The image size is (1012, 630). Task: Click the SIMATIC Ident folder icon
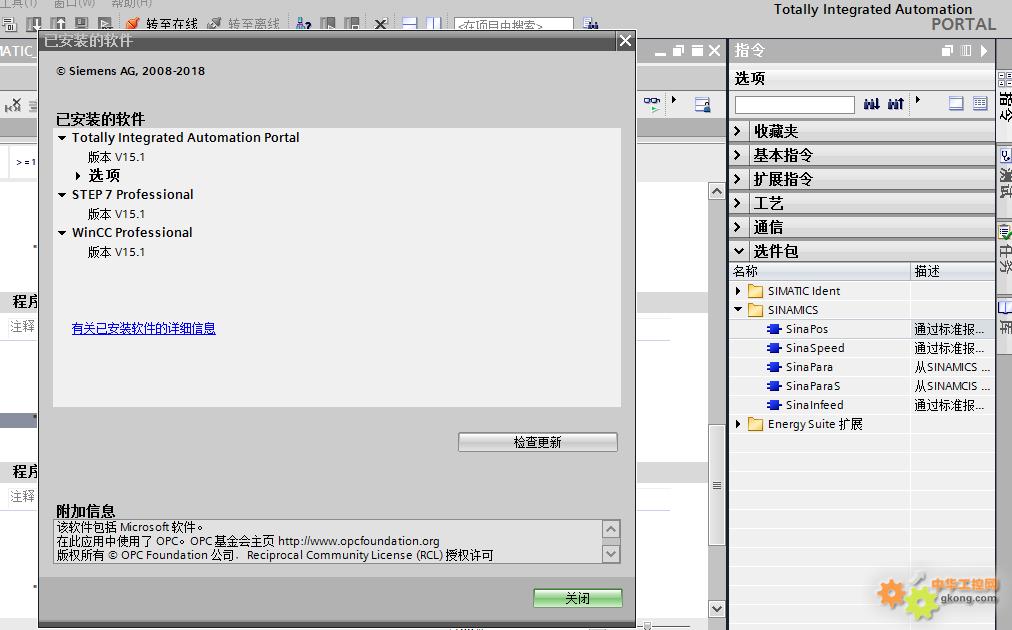pyautogui.click(x=755, y=291)
